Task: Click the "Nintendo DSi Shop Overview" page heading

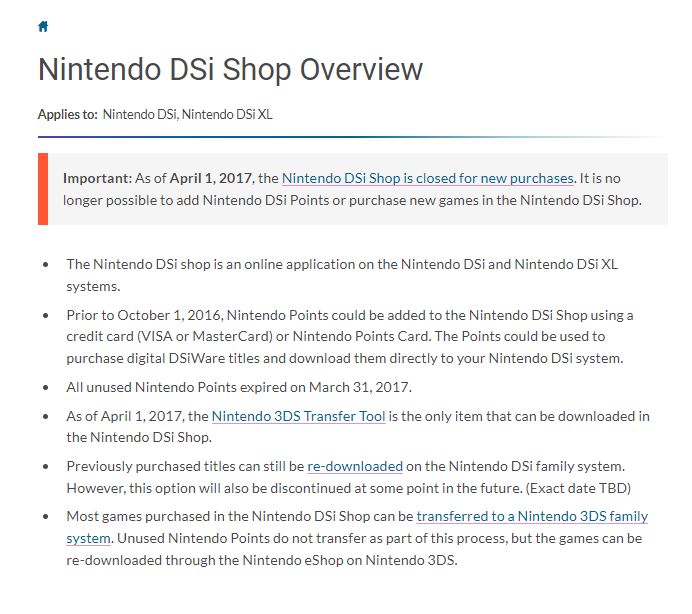Action: 230,70
